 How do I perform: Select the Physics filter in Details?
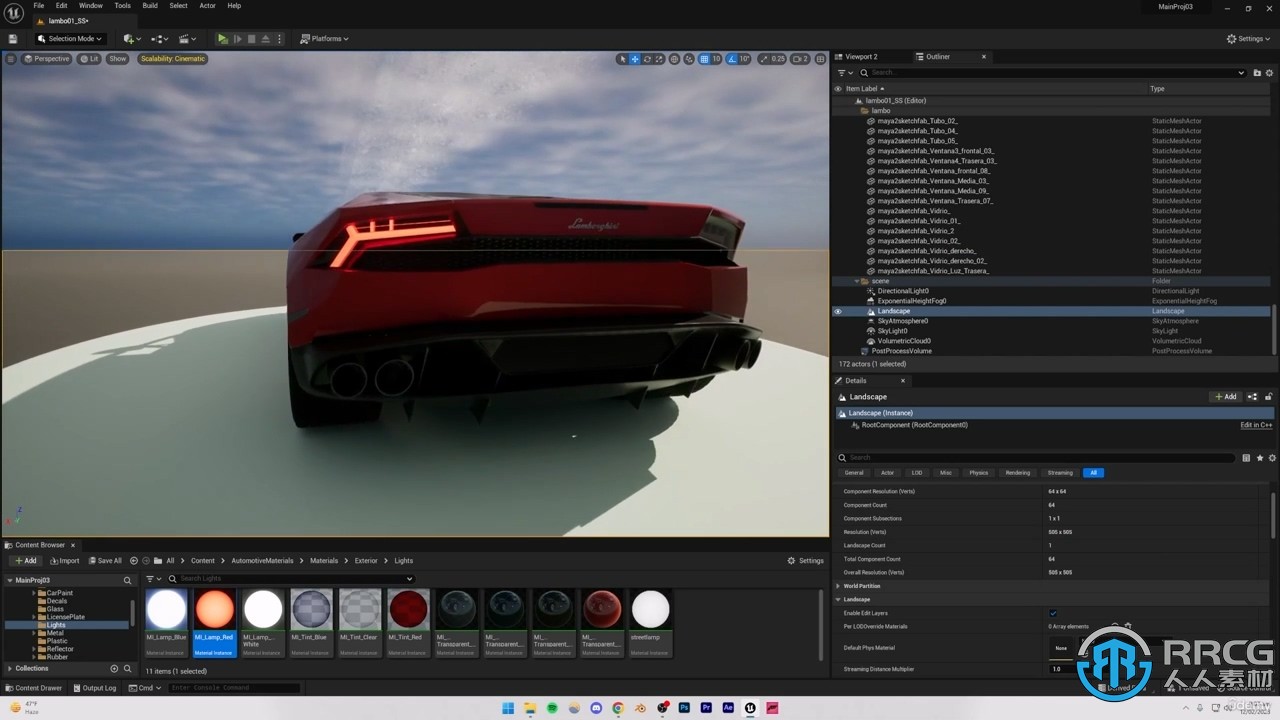978,473
